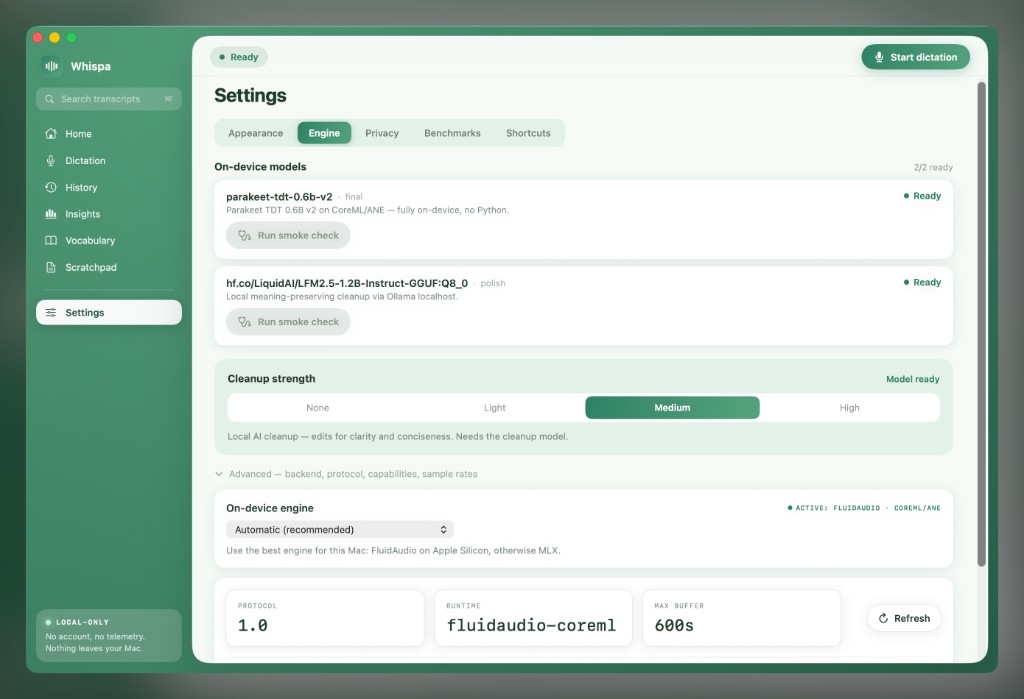Click the 'Model ready' label
The width and height of the screenshot is (1024, 699).
tap(912, 379)
